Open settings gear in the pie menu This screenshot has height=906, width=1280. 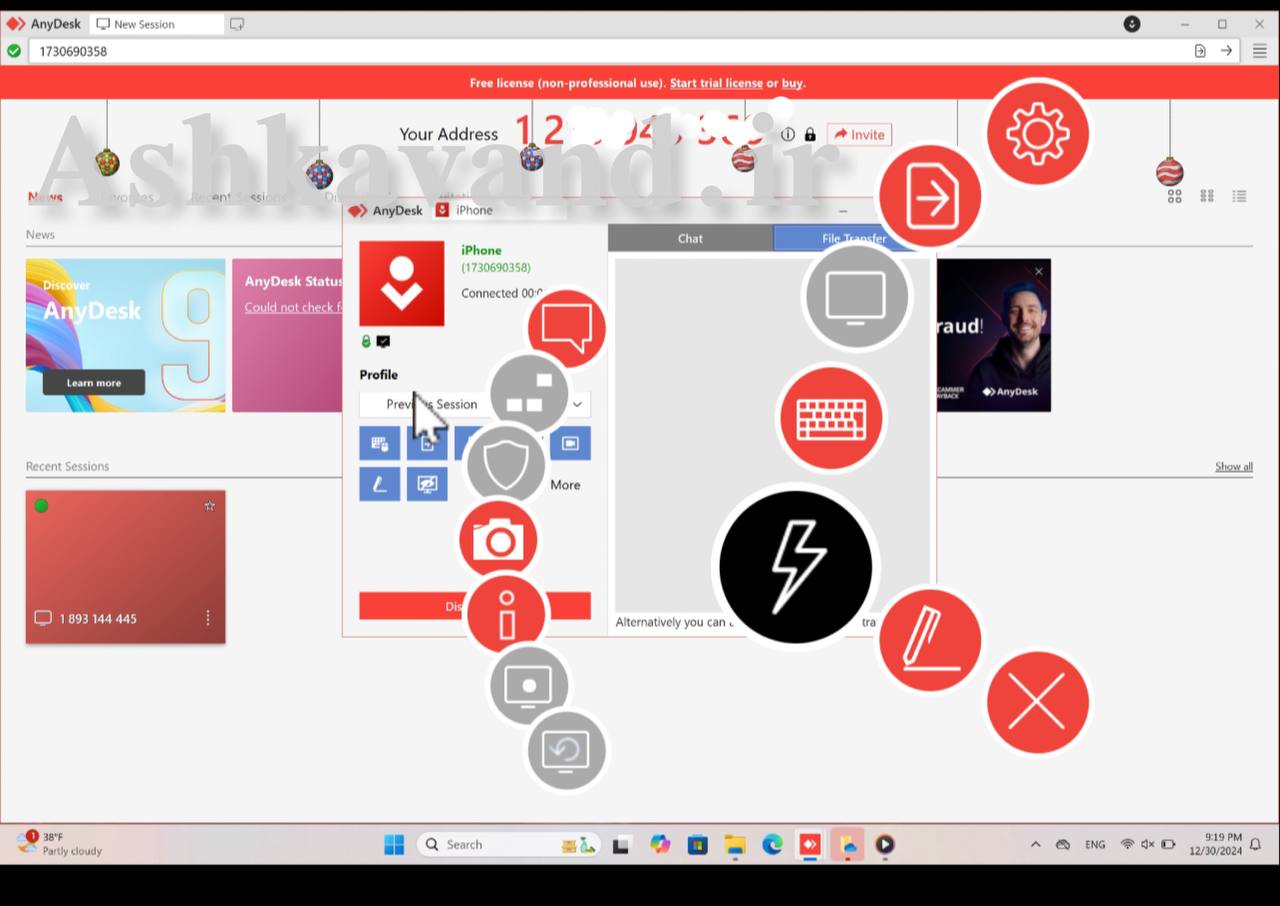pyautogui.click(x=1037, y=133)
